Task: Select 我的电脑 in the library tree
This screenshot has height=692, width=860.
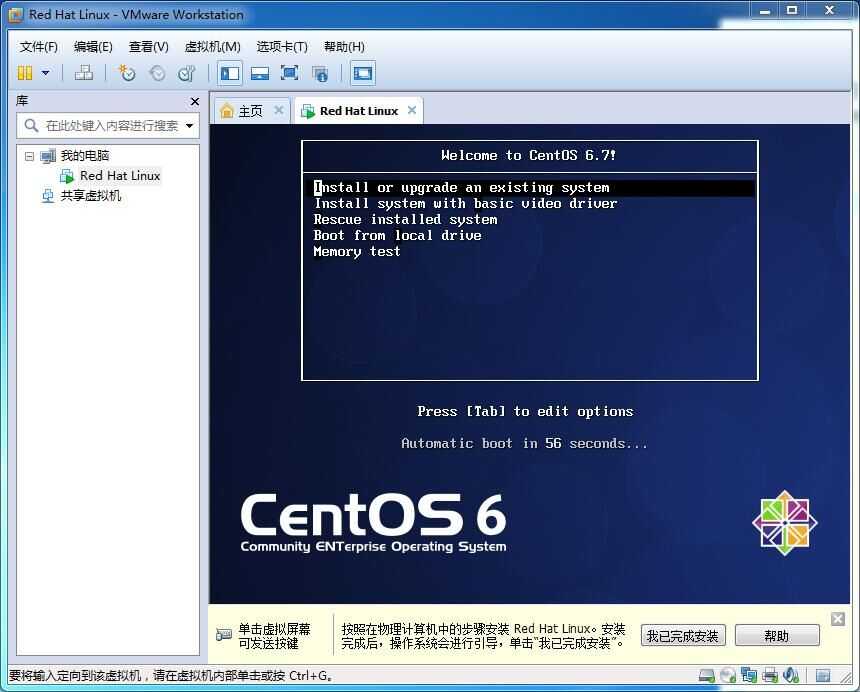Action: pos(84,156)
